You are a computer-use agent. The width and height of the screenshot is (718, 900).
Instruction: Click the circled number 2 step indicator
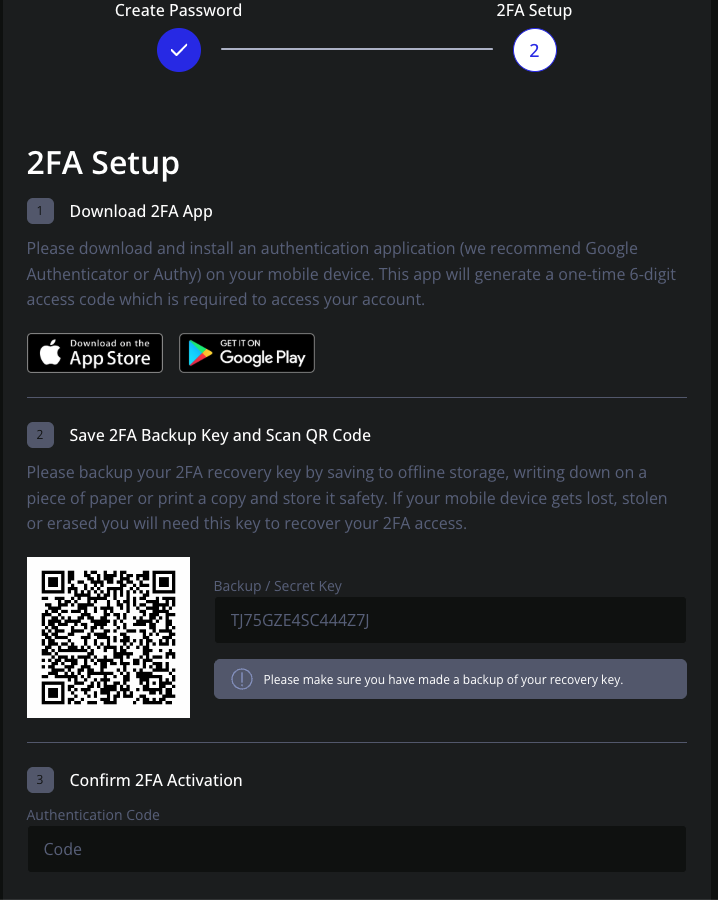point(534,49)
